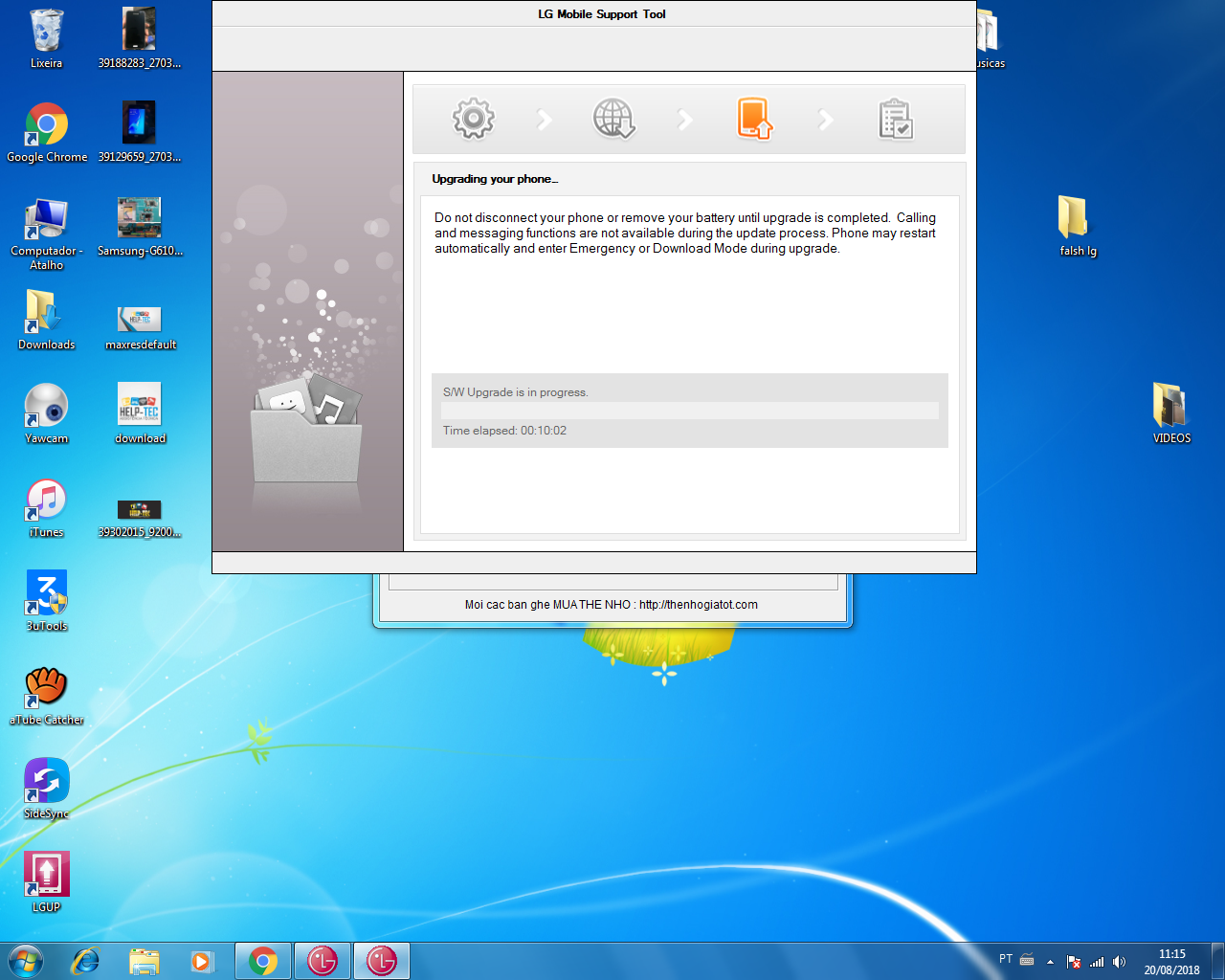Image resolution: width=1225 pixels, height=980 pixels.
Task: Launch SideSync from the desktop
Action: coord(46,789)
